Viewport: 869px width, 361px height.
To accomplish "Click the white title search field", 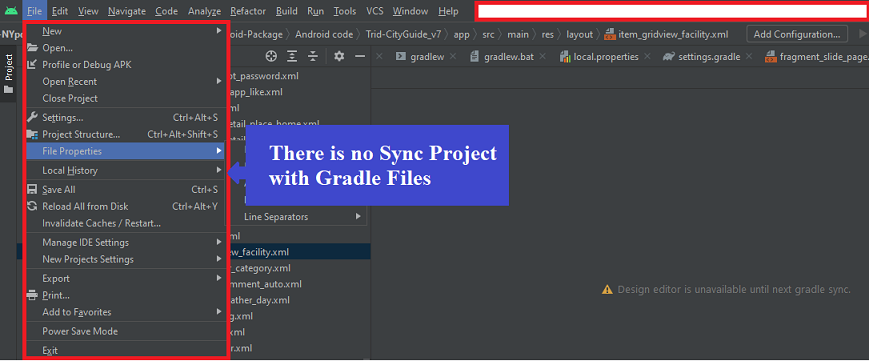I will coord(672,11).
